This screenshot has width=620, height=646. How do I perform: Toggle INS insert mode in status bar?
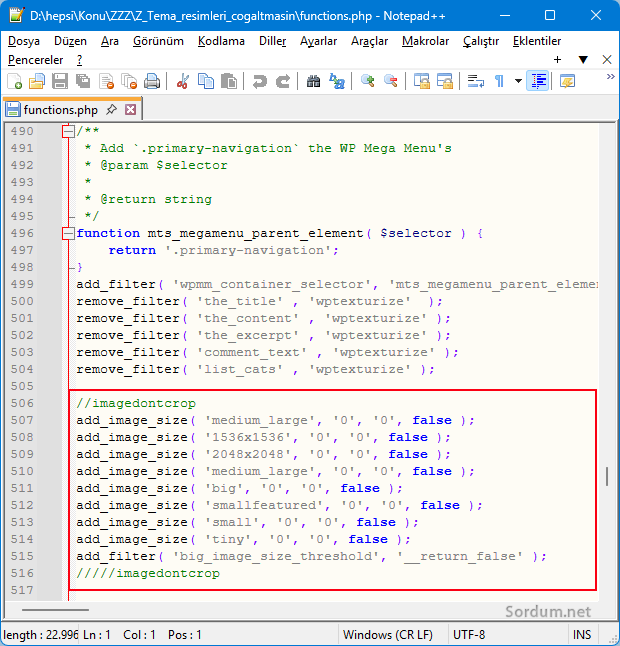pyautogui.click(x=582, y=635)
